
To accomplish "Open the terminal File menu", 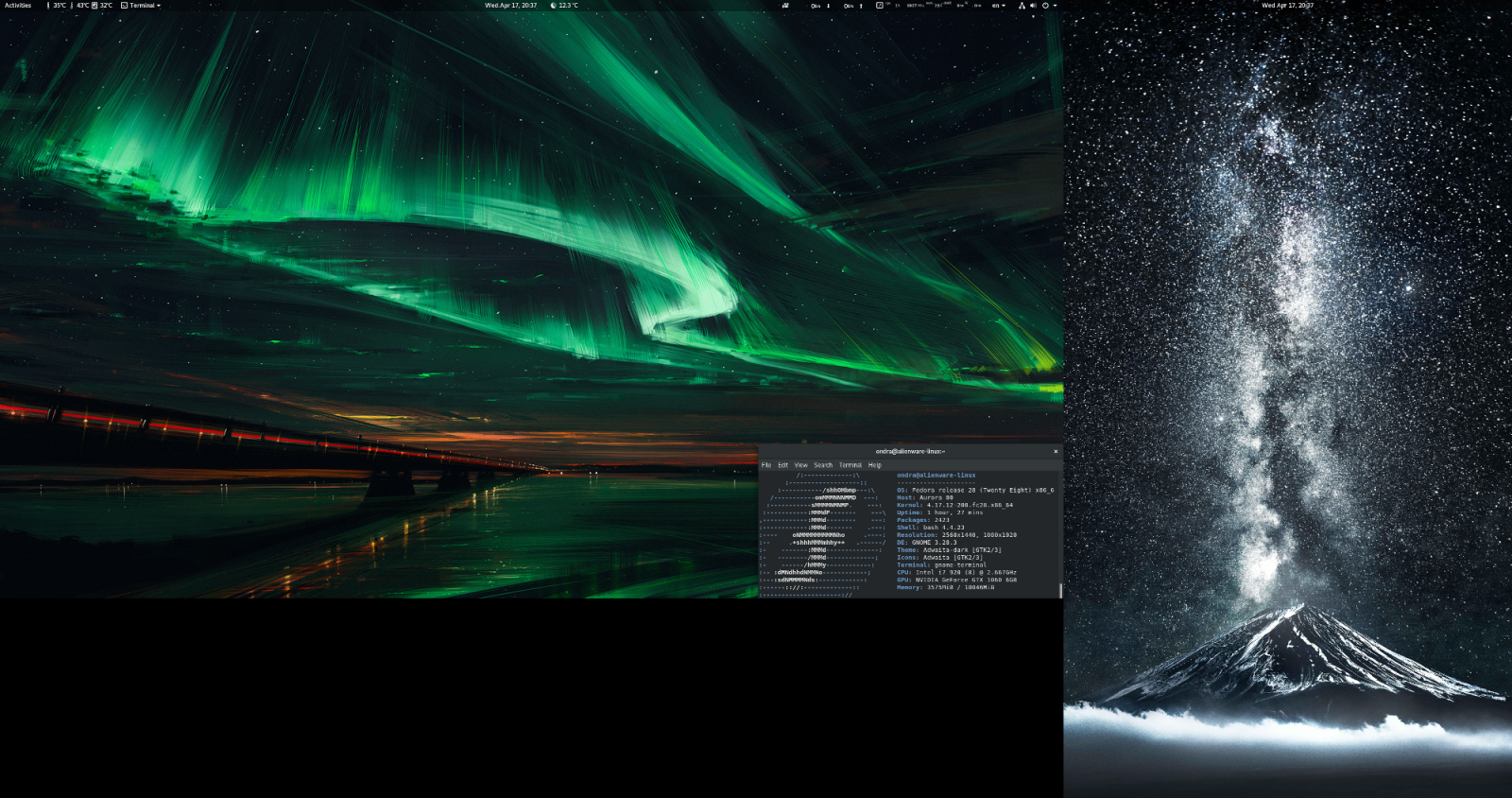I will tap(766, 465).
